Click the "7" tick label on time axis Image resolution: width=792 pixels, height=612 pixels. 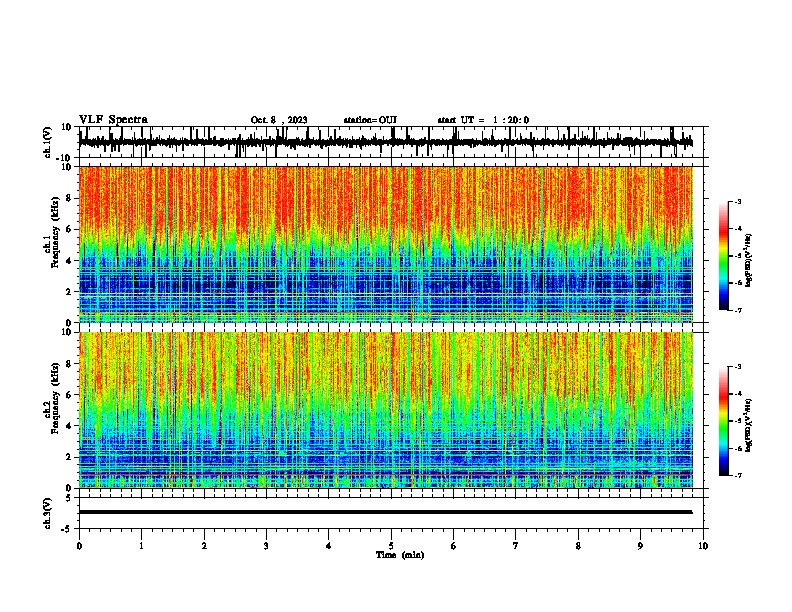click(x=516, y=546)
